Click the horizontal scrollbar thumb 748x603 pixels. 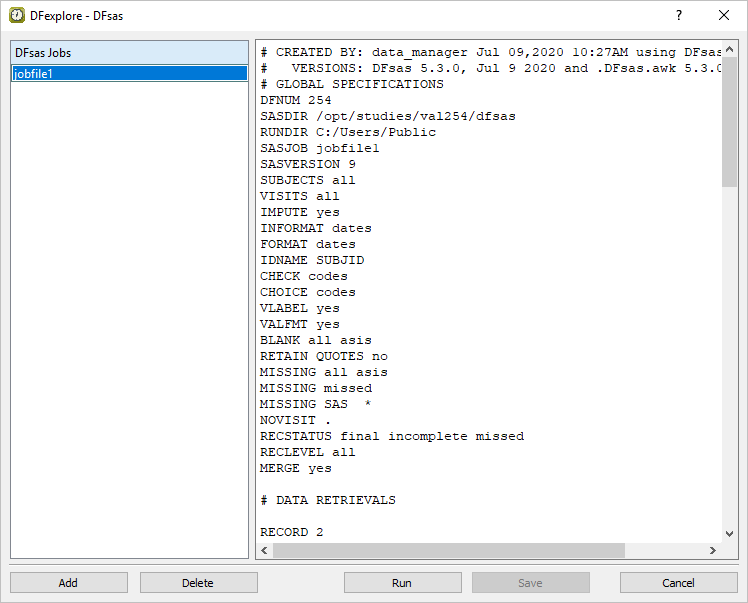click(448, 551)
